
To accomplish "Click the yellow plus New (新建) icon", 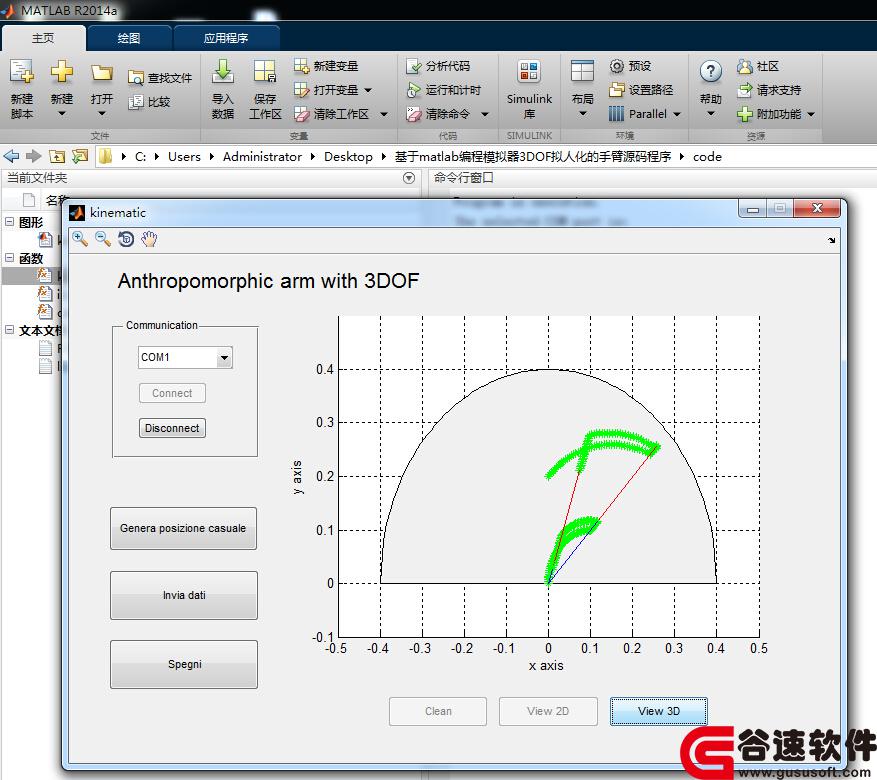I will [62, 71].
